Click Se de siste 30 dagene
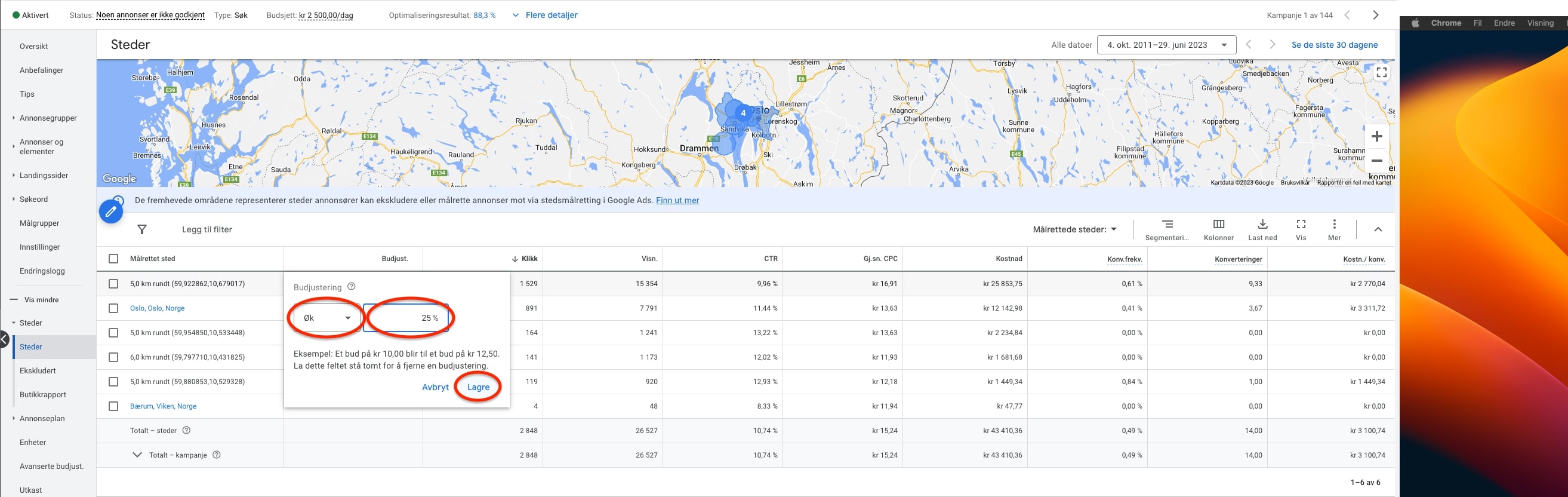1568x497 pixels. tap(1334, 45)
